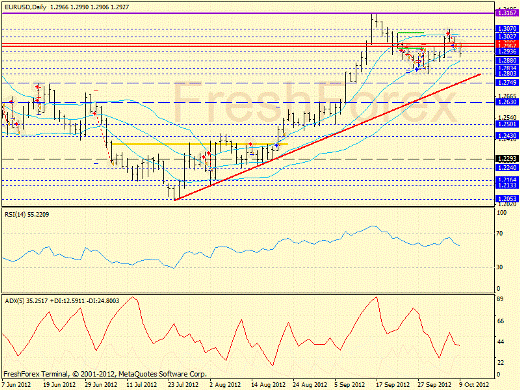
Task: Click the 1.2936 price level label
Action: pos(507,52)
